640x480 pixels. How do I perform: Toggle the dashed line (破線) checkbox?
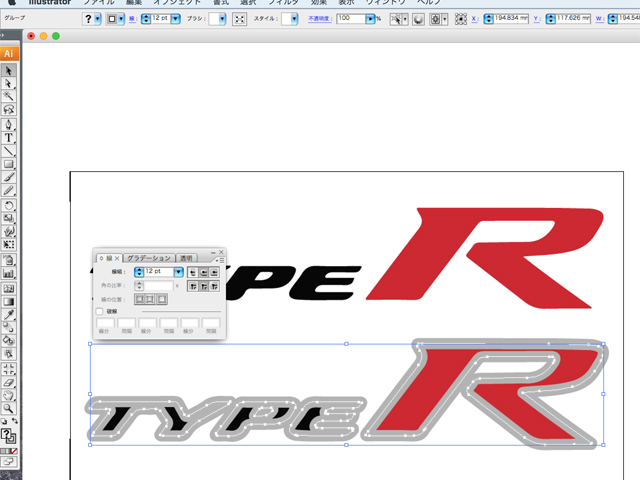point(99,311)
